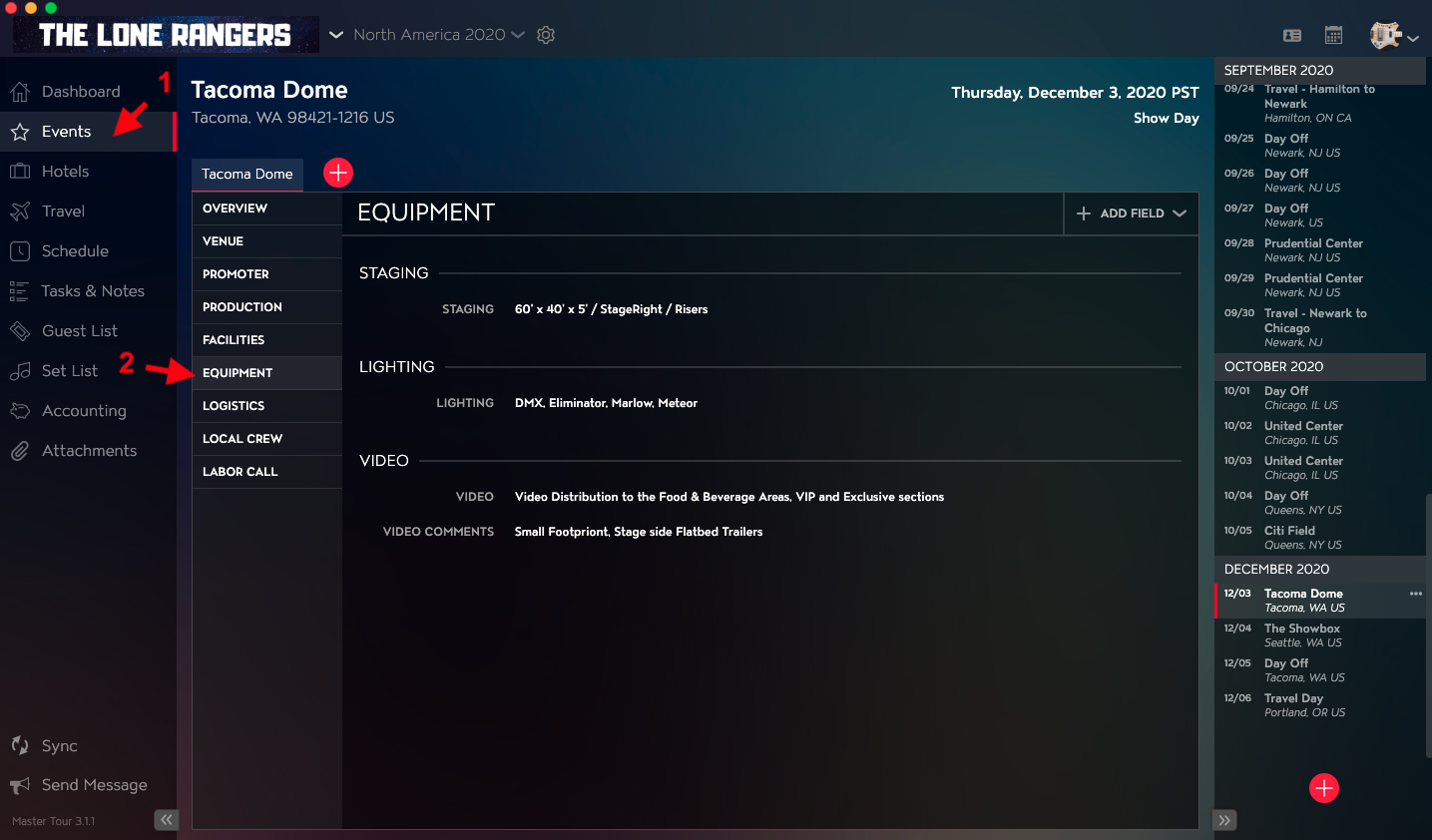1432x840 pixels.
Task: Select 12/06 Travel Day Portland
Action: (1319, 705)
